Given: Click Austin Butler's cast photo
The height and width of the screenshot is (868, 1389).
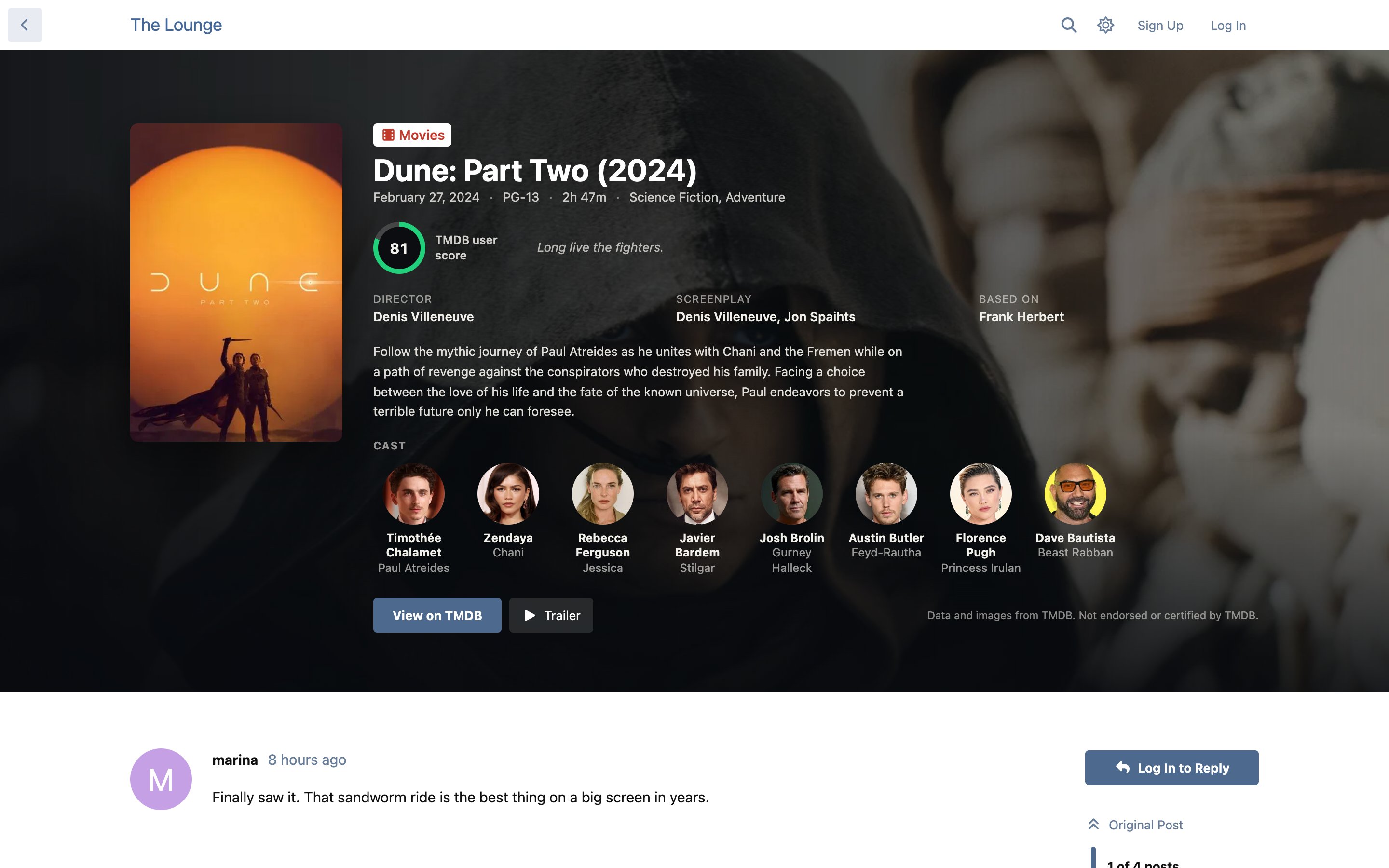Looking at the screenshot, I should pos(886,494).
